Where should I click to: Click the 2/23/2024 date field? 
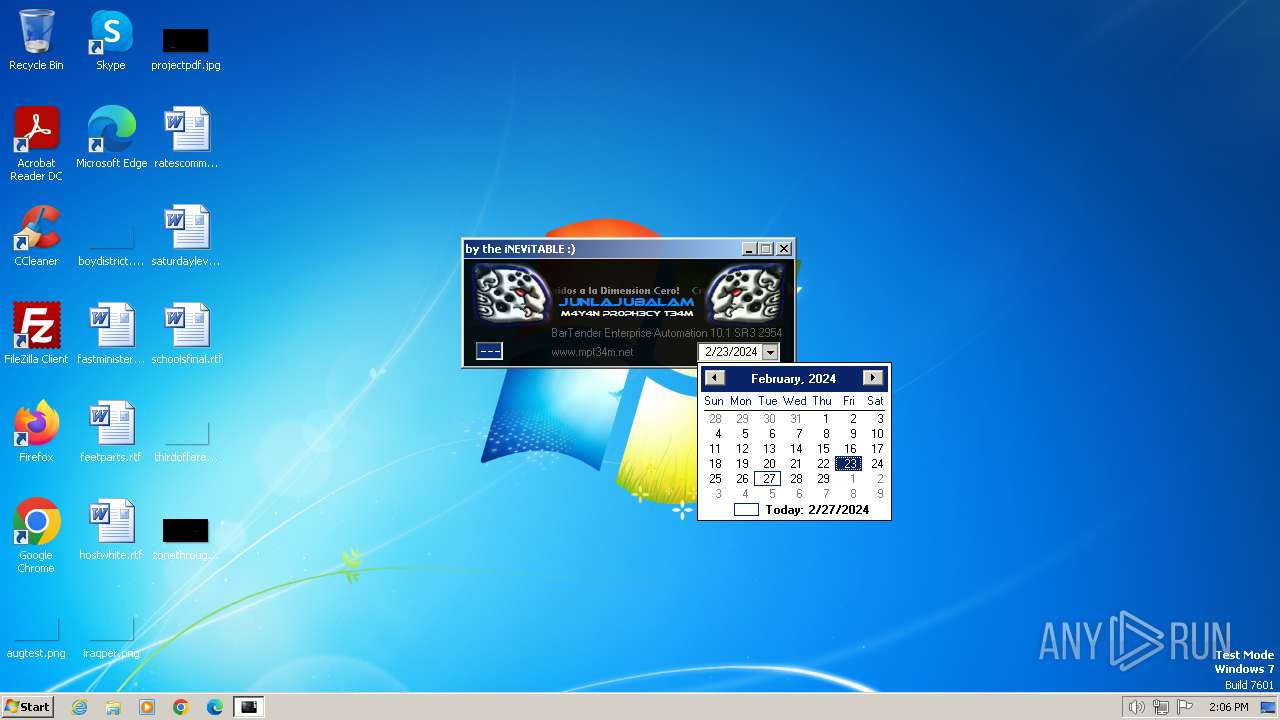click(x=731, y=352)
